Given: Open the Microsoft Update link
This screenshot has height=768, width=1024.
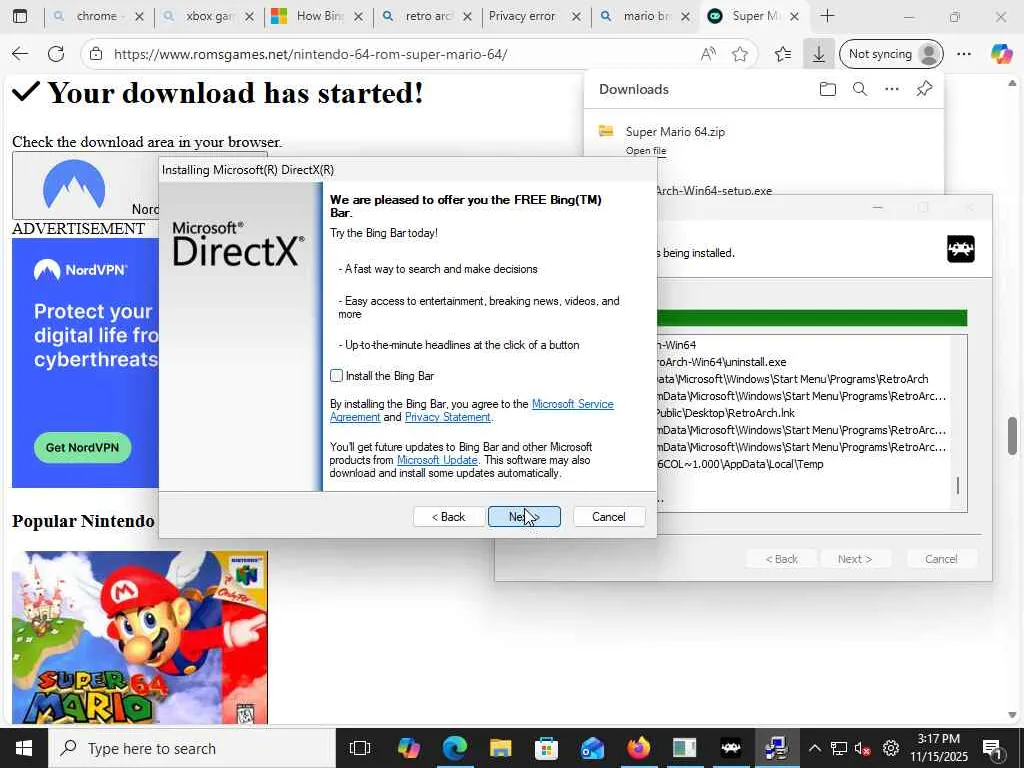Looking at the screenshot, I should [x=437, y=460].
